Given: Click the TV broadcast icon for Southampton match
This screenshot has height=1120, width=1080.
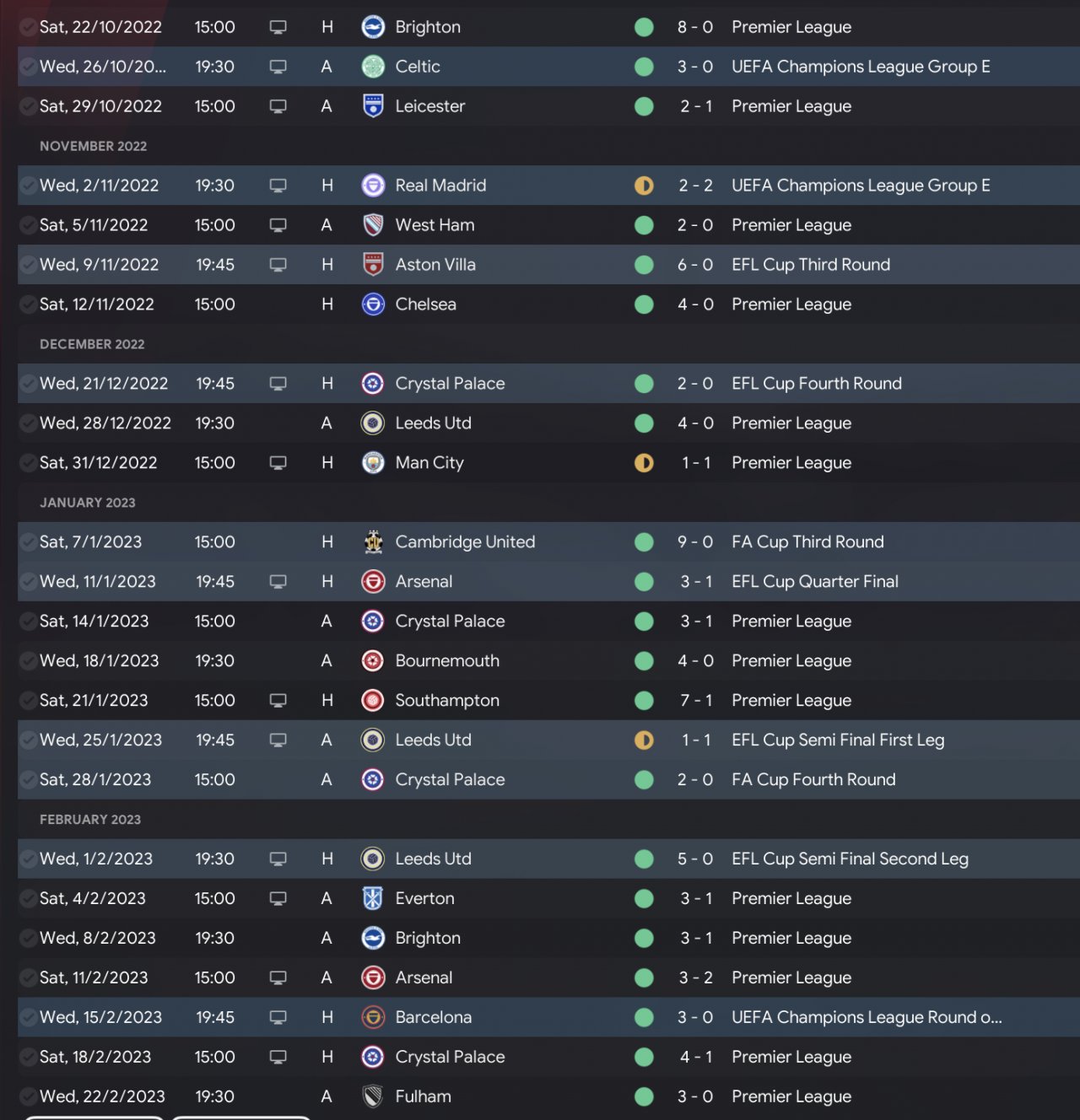Looking at the screenshot, I should pyautogui.click(x=278, y=701).
